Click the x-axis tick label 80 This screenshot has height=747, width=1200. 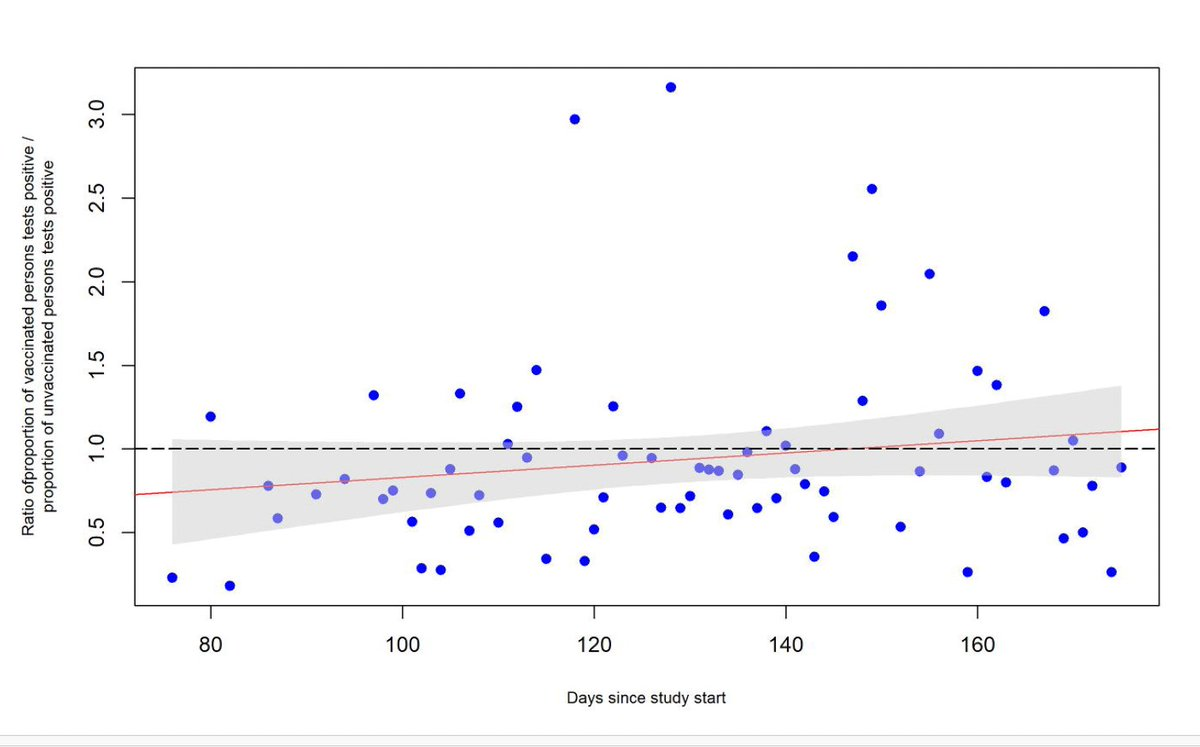point(210,641)
